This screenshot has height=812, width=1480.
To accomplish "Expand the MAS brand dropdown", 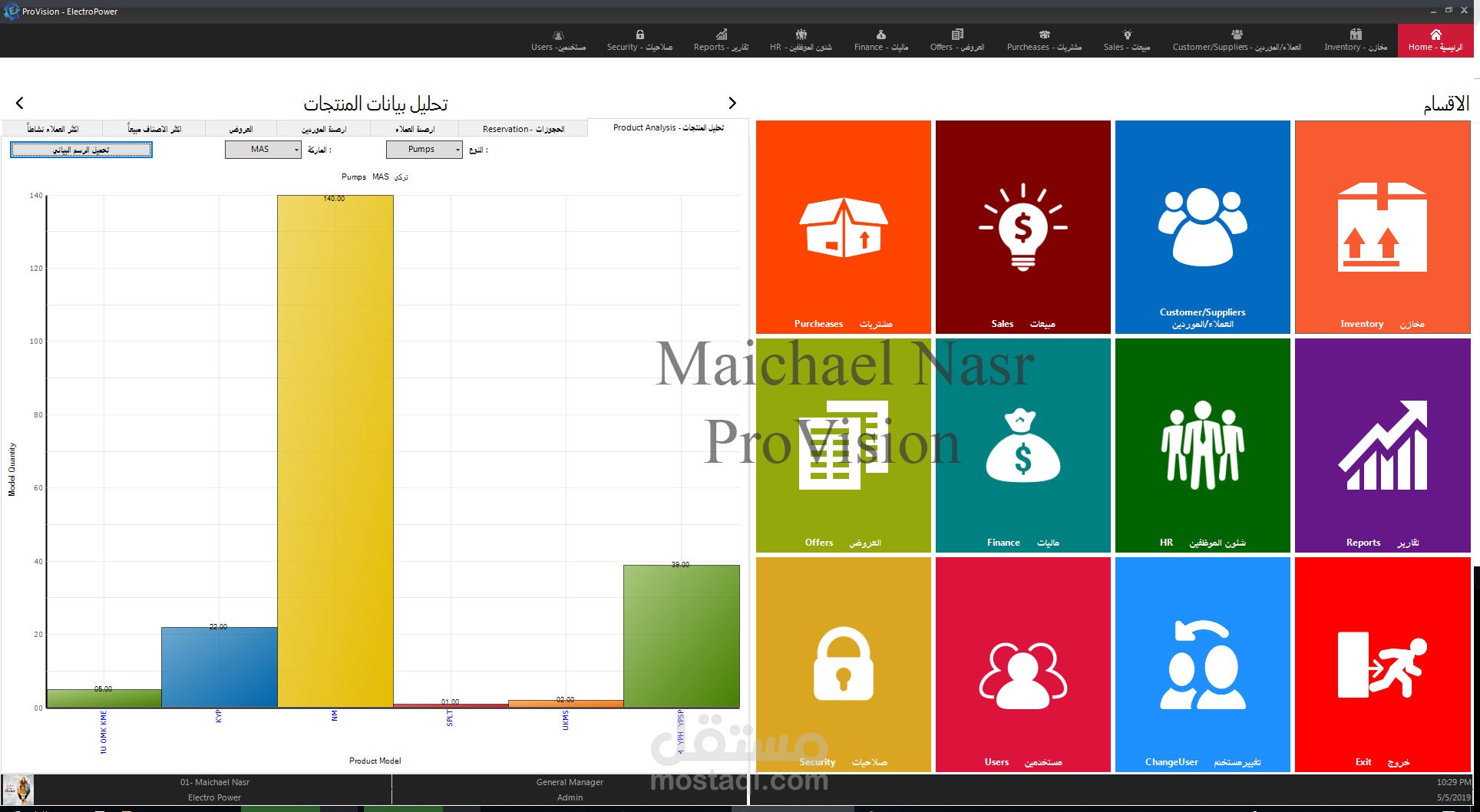I will (263, 150).
